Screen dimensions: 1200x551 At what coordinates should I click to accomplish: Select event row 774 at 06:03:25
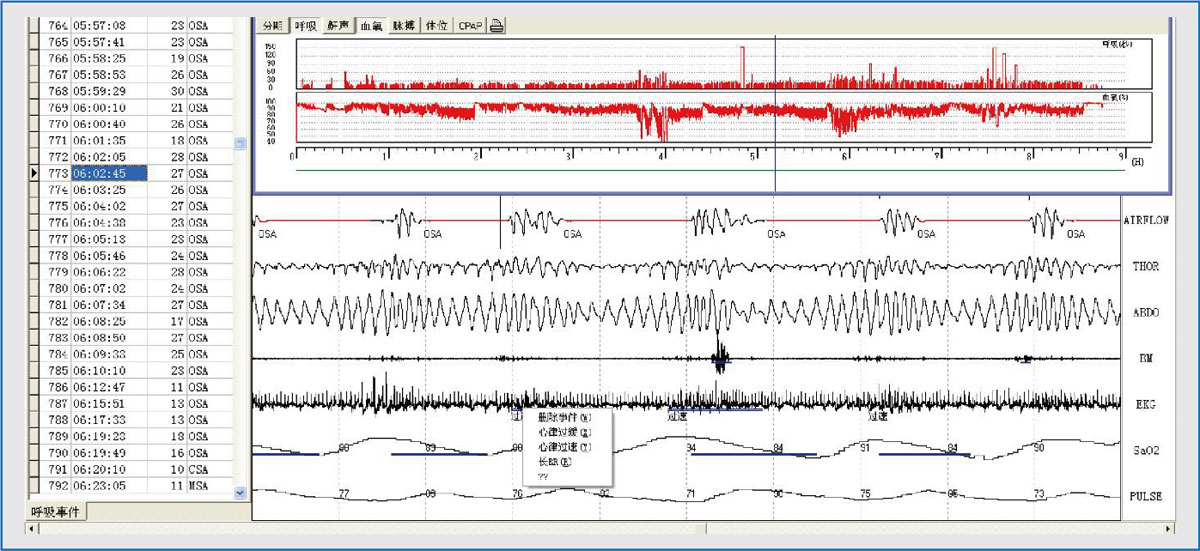[x=130, y=190]
